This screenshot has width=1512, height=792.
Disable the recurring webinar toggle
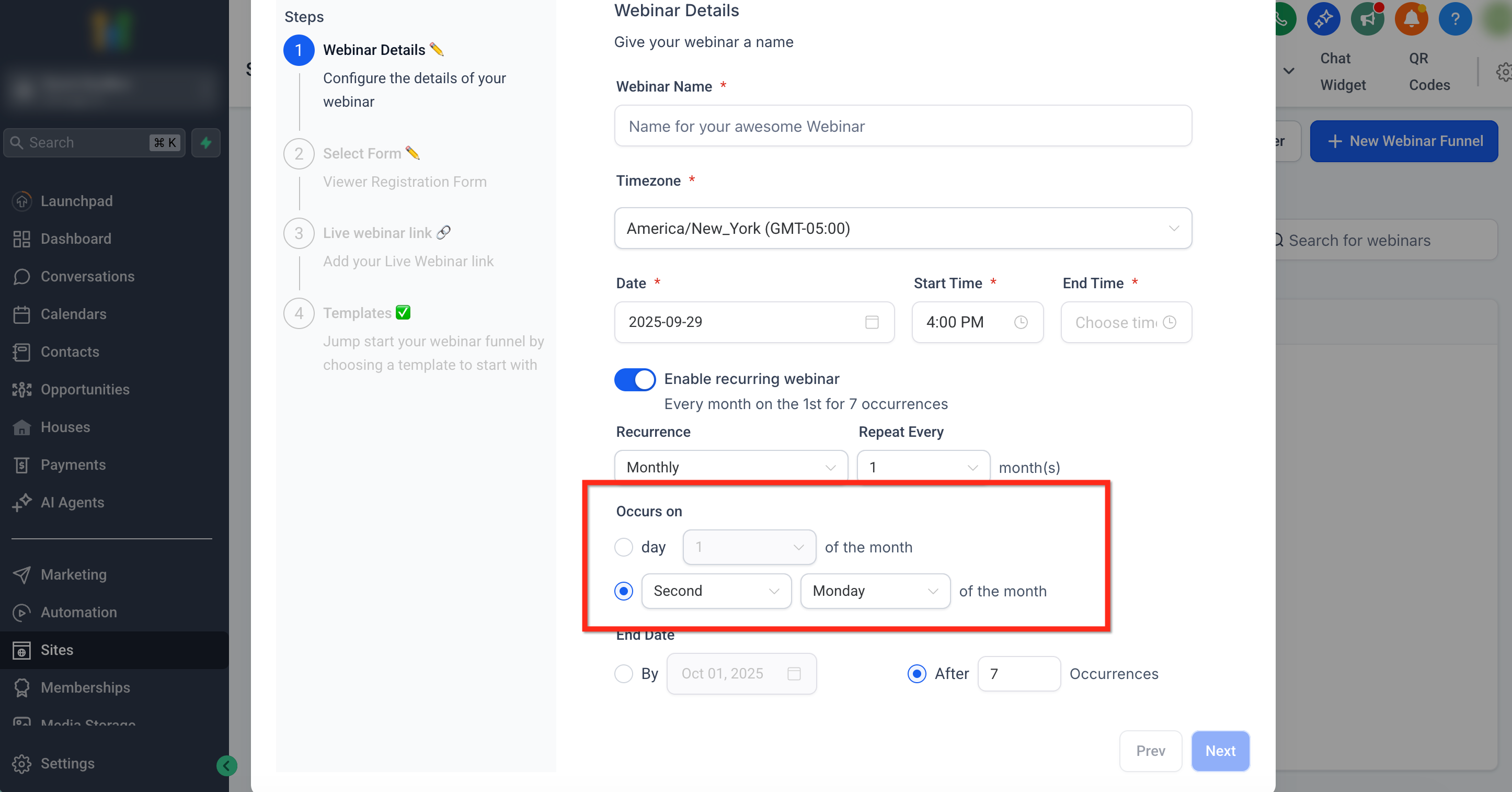(x=635, y=379)
